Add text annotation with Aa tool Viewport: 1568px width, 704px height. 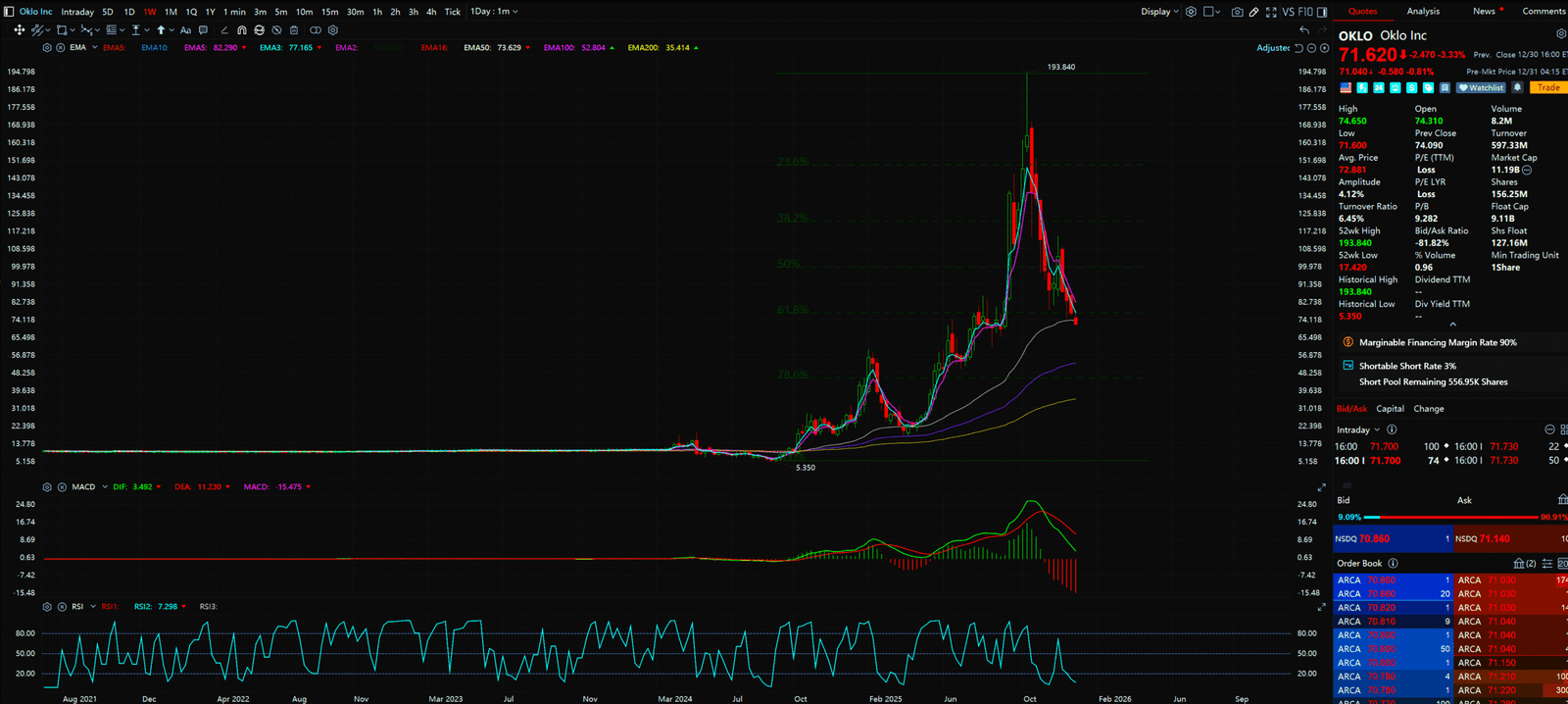185,30
